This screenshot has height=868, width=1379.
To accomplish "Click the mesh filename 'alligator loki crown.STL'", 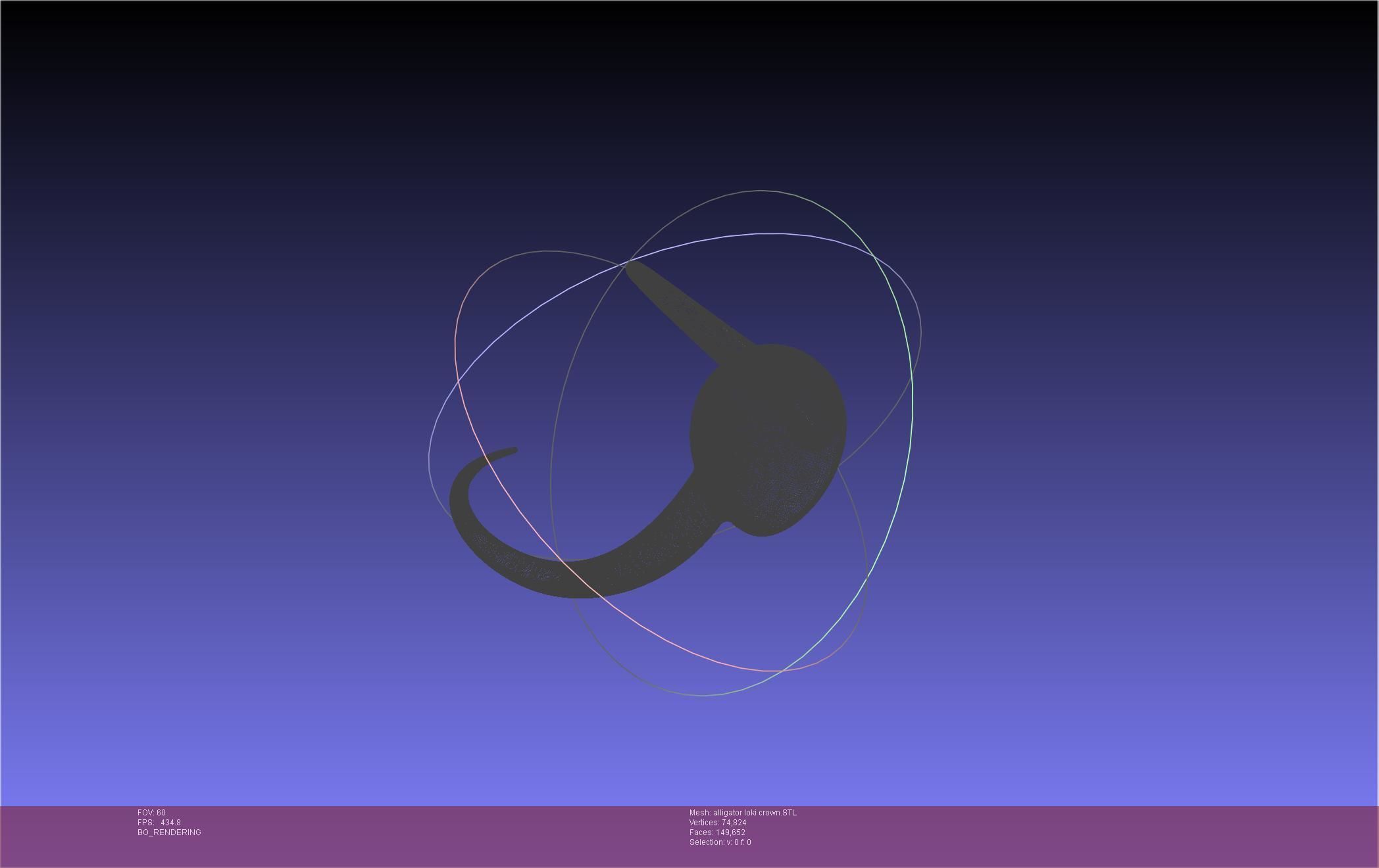I will 754,813.
